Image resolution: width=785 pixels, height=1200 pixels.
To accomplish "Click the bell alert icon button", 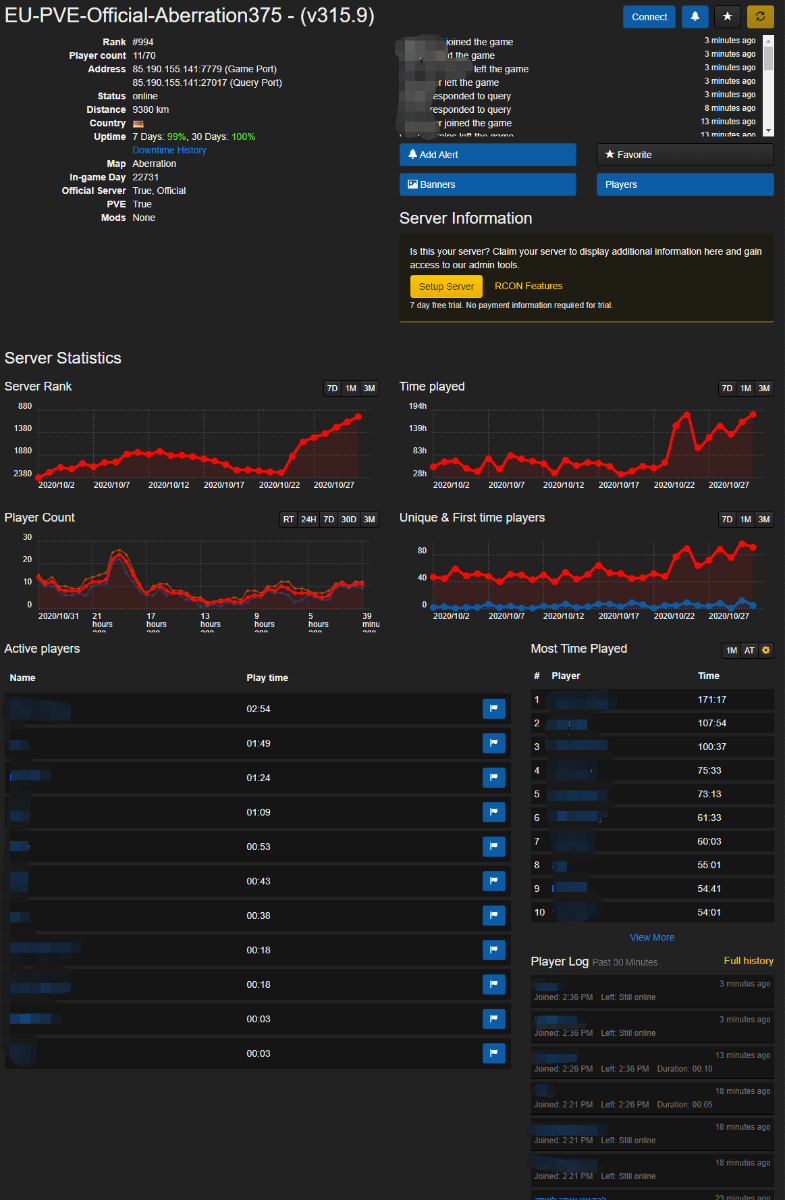I will pyautogui.click(x=695, y=17).
